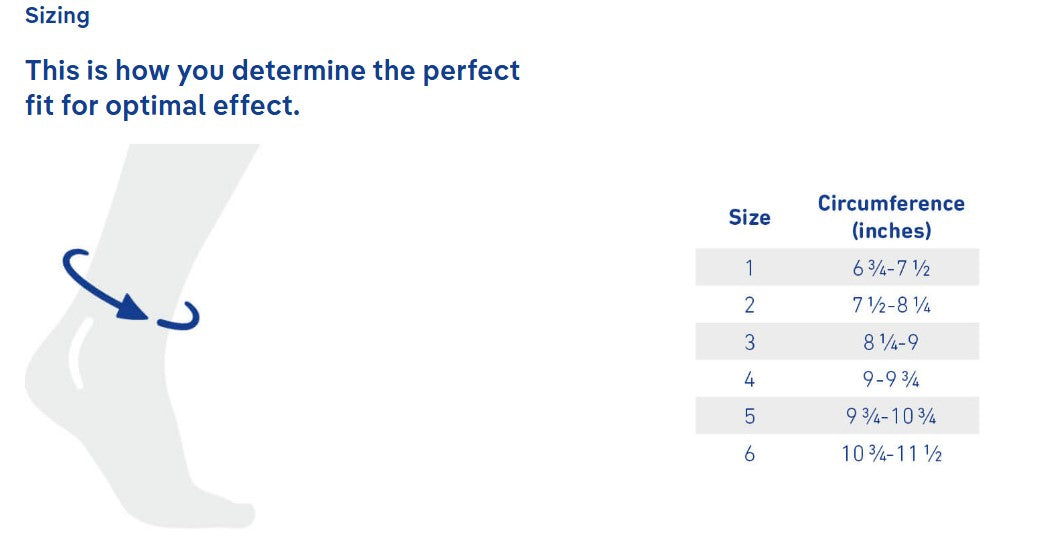This screenshot has width=1042, height=536.
Task: Select size 6 in the table
Action: [x=749, y=453]
